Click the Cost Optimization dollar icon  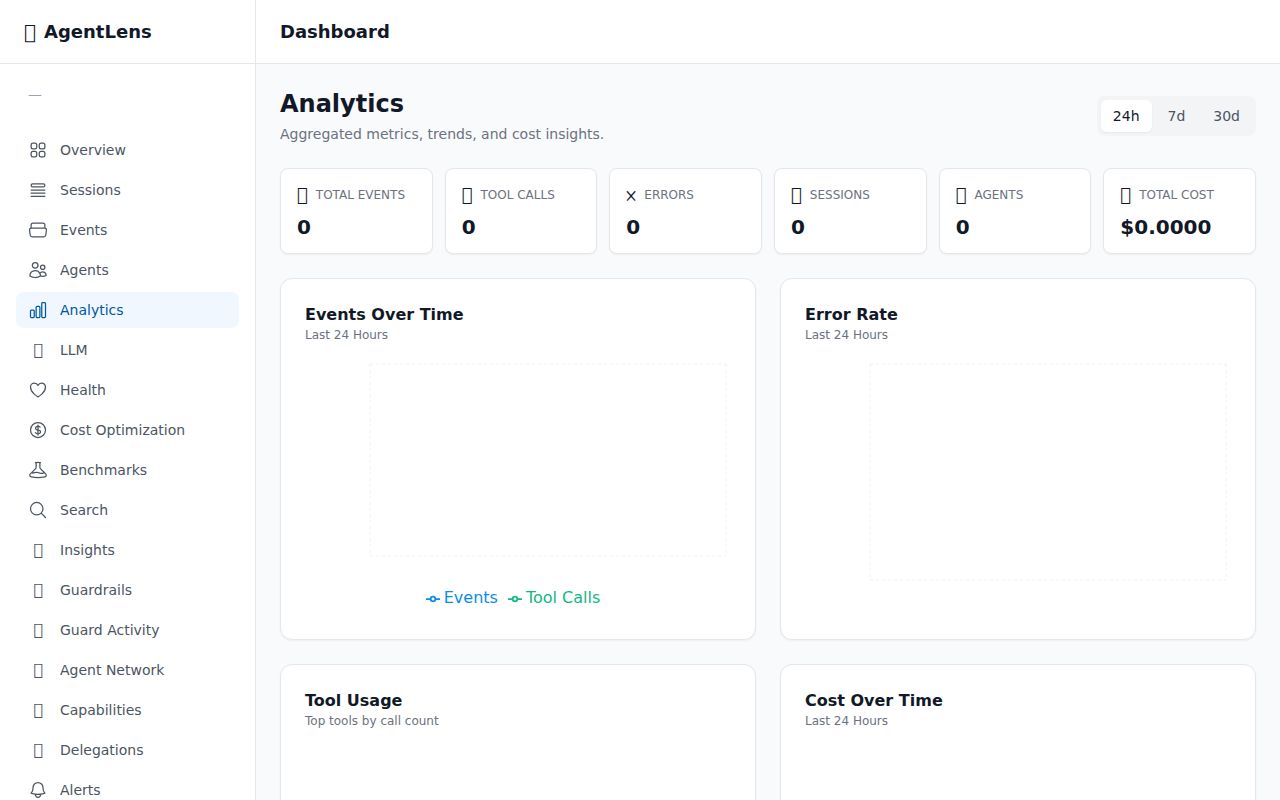(x=38, y=430)
